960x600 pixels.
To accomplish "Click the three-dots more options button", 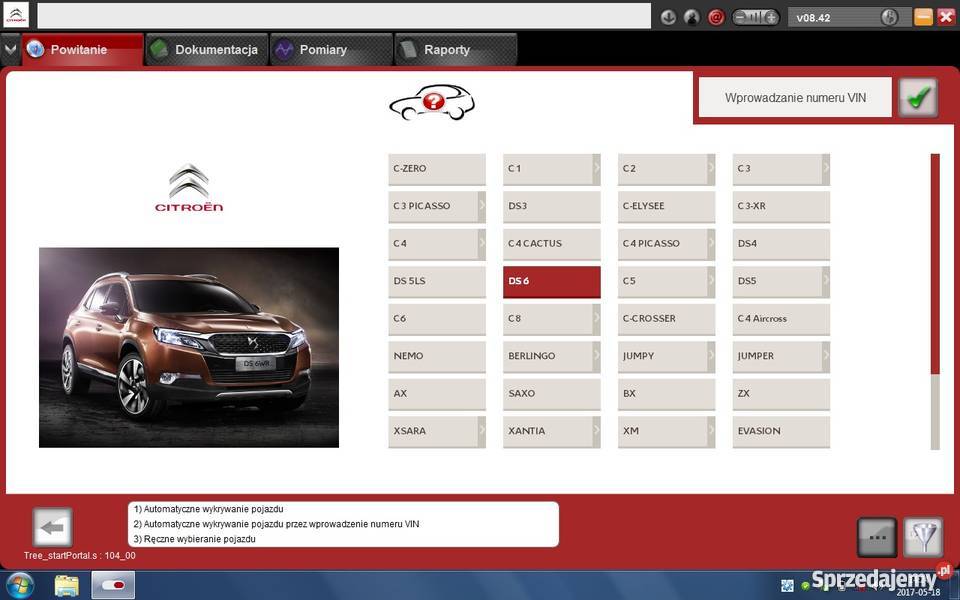I will [x=877, y=537].
